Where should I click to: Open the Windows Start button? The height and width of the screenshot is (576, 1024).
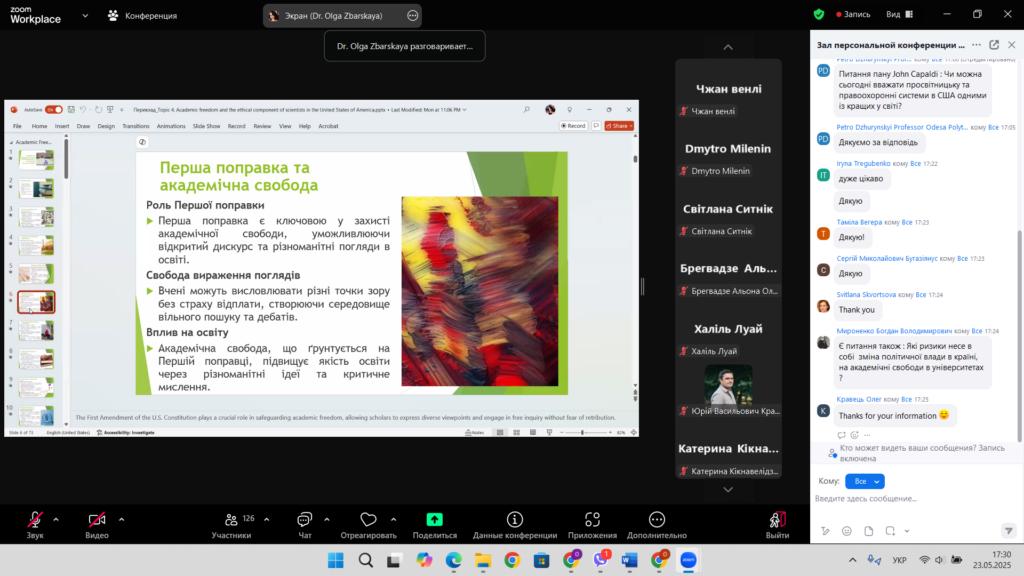pyautogui.click(x=336, y=560)
